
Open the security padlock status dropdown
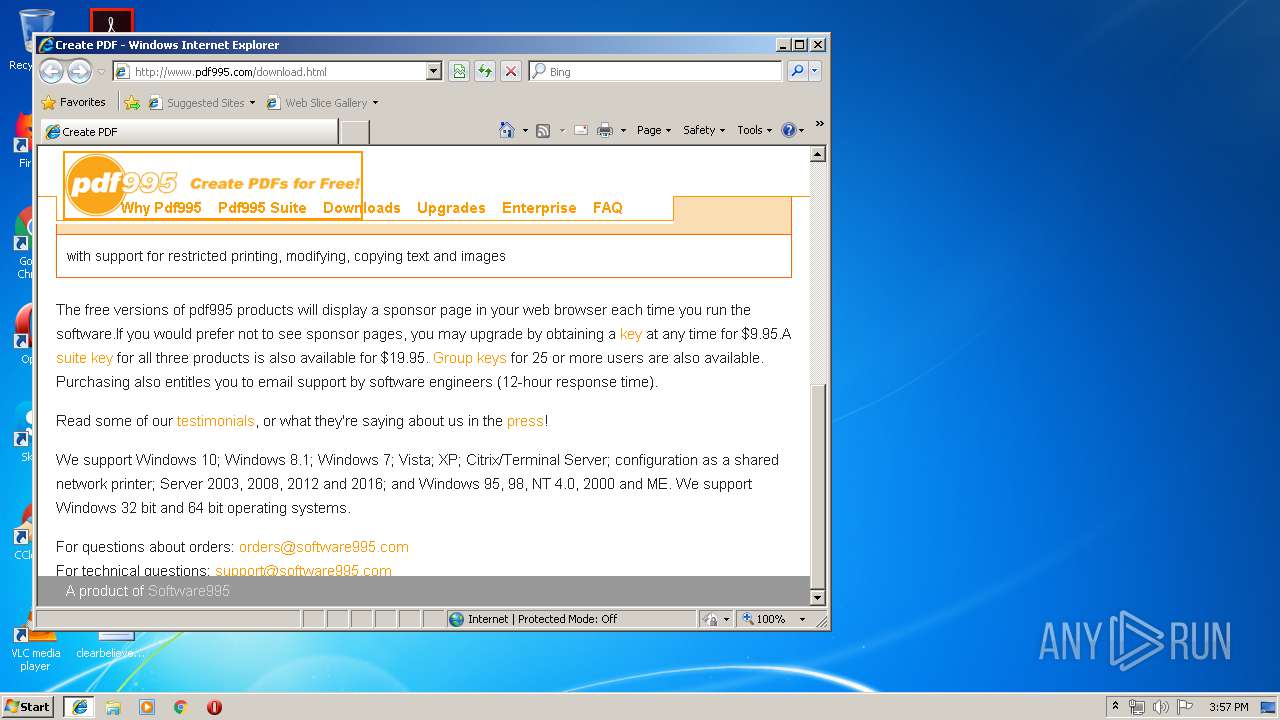point(716,619)
